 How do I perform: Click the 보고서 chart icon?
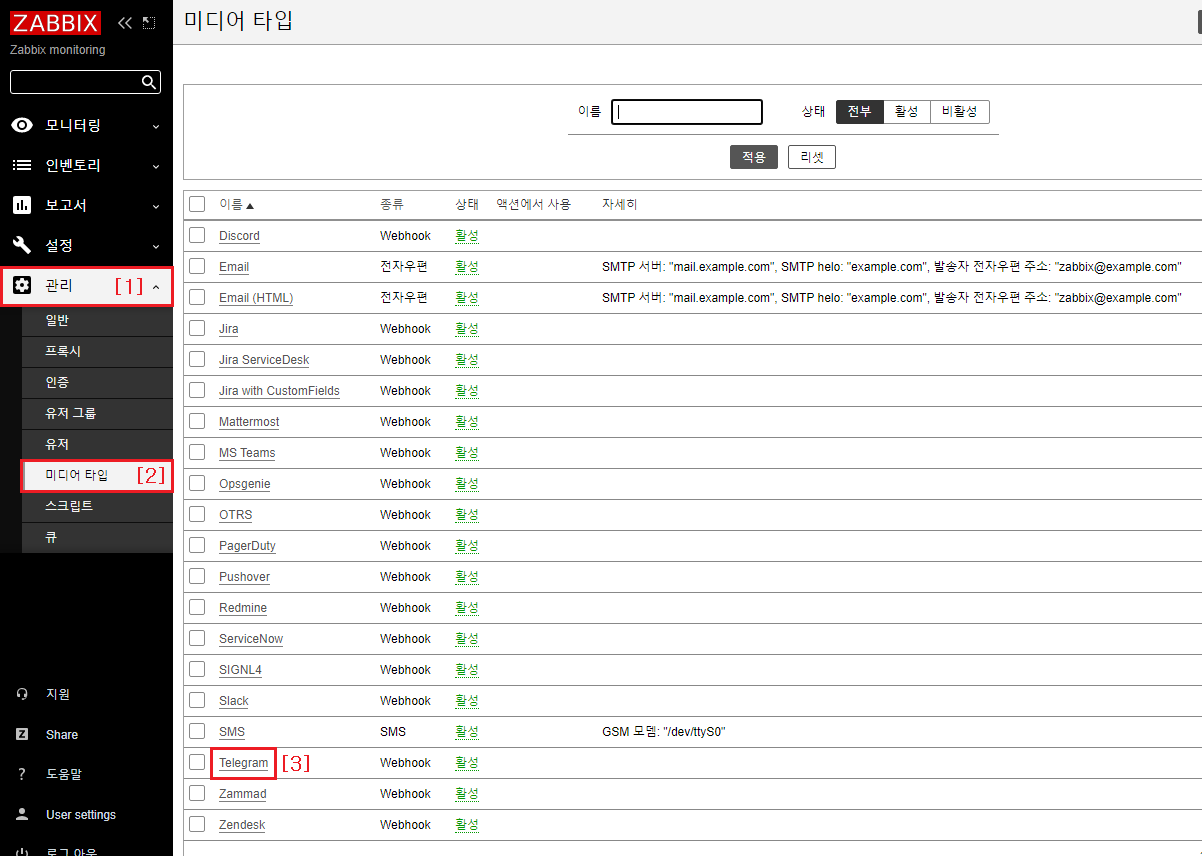coord(22,205)
